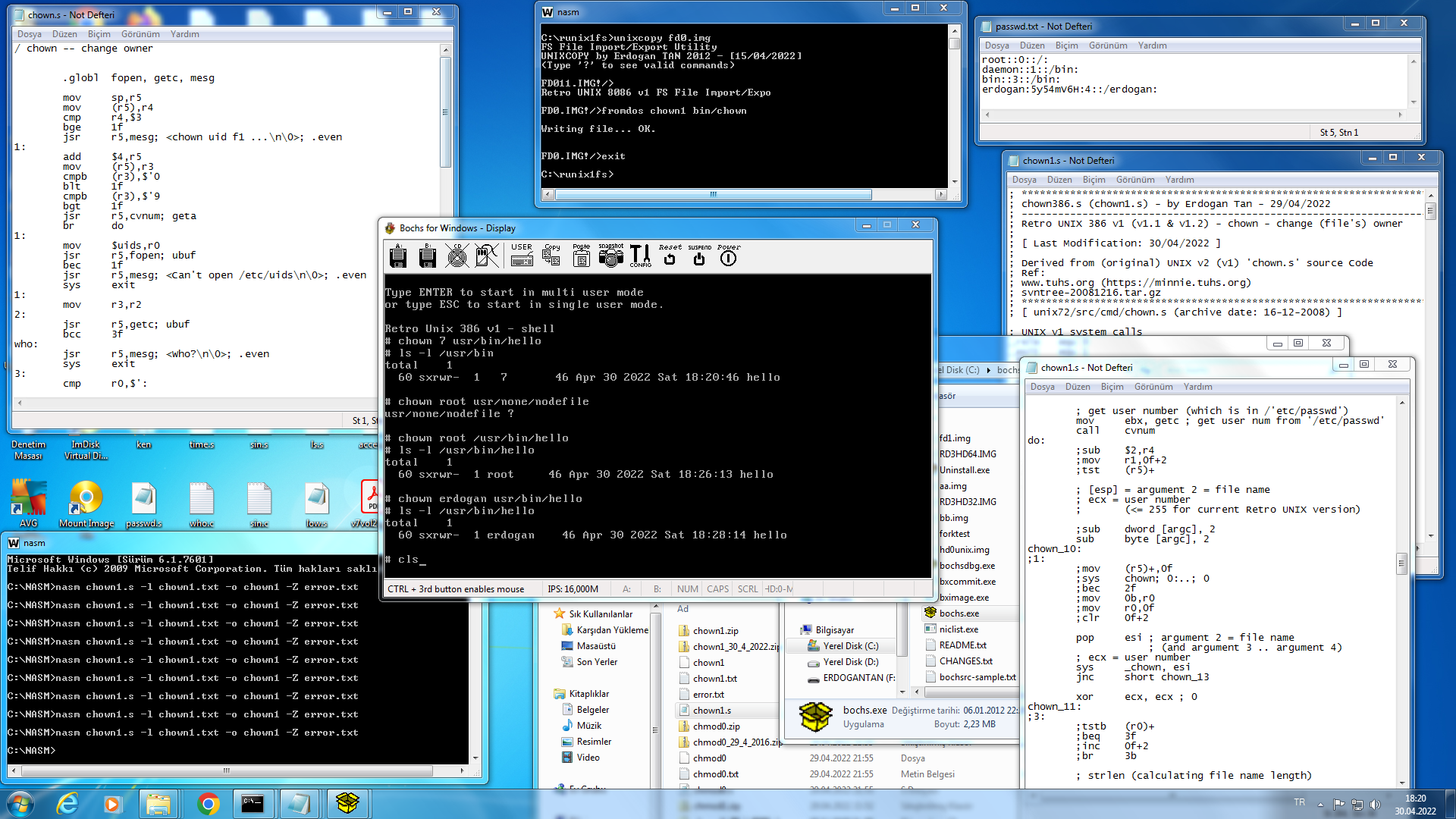
Task: Open the AVG desktop shortcut
Action: pyautogui.click(x=29, y=504)
